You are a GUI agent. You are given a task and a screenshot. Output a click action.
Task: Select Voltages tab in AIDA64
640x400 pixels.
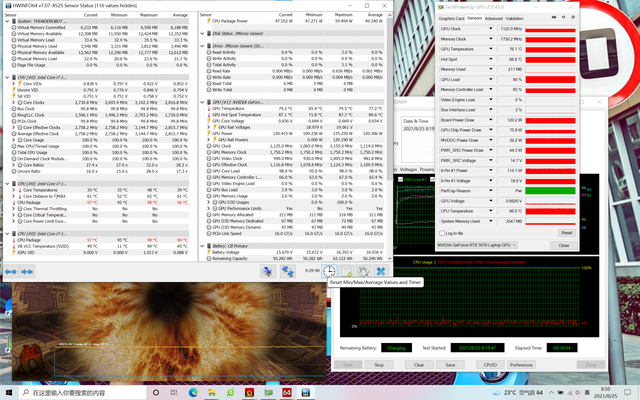(408, 169)
